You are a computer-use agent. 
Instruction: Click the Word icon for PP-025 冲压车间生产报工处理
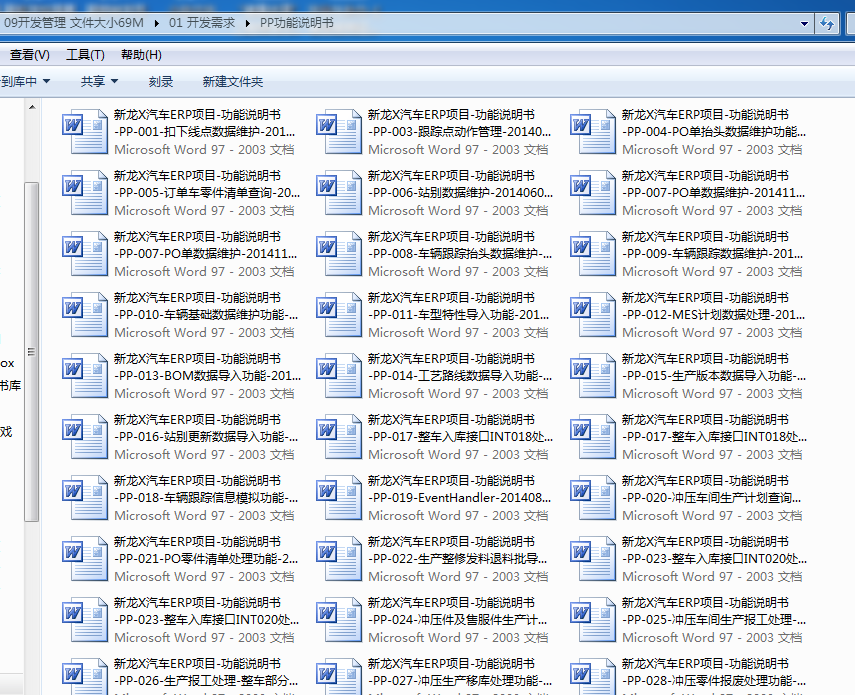pos(593,620)
